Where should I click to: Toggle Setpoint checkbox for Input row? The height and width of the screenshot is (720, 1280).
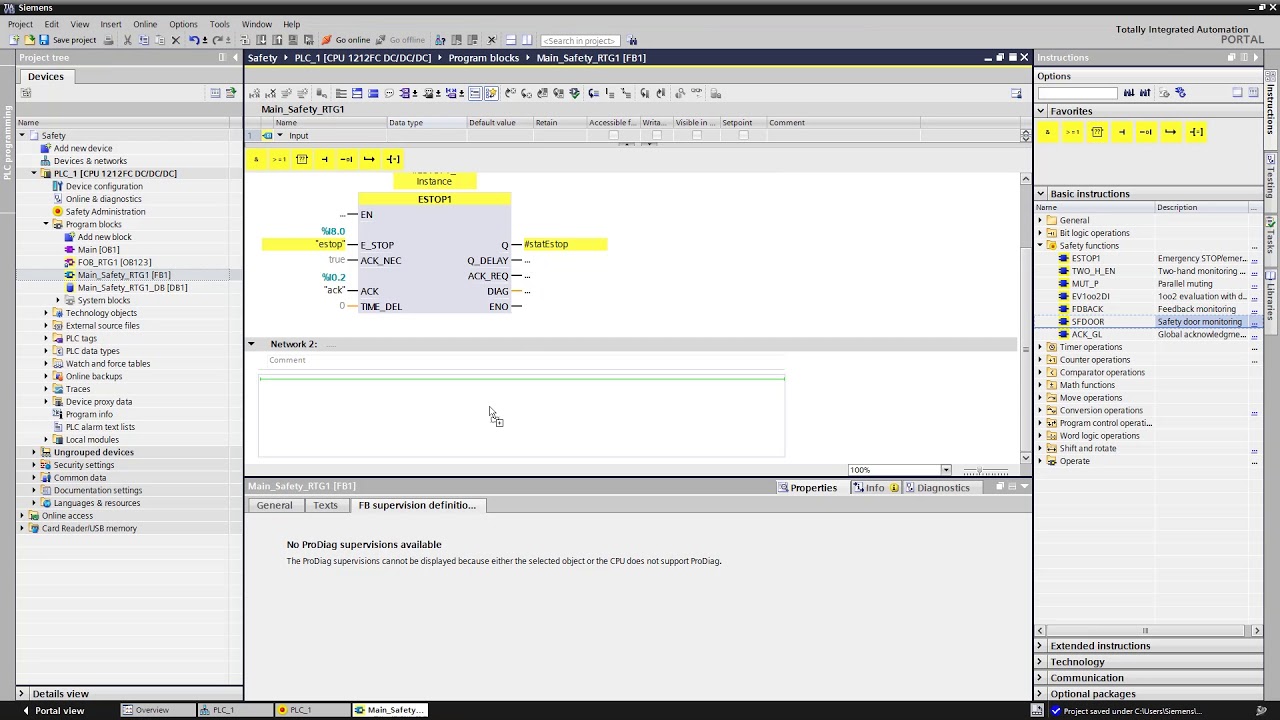click(743, 135)
